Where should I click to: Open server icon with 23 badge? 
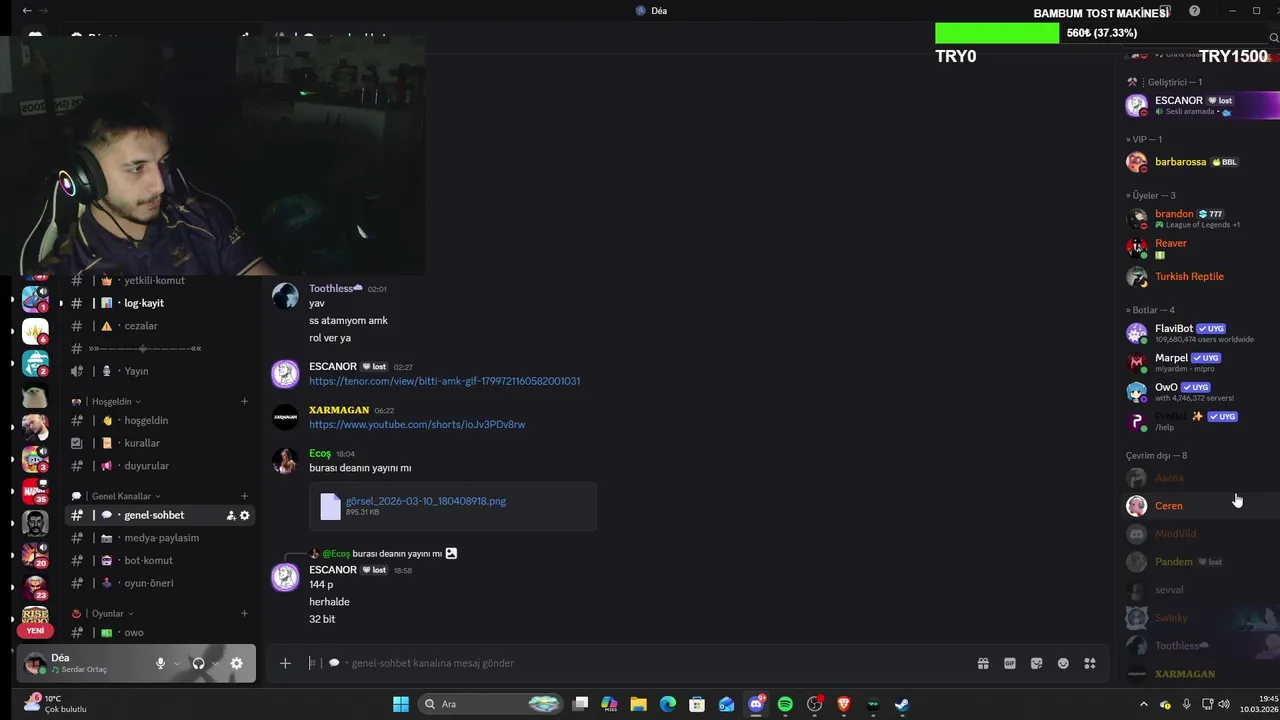coord(35,587)
